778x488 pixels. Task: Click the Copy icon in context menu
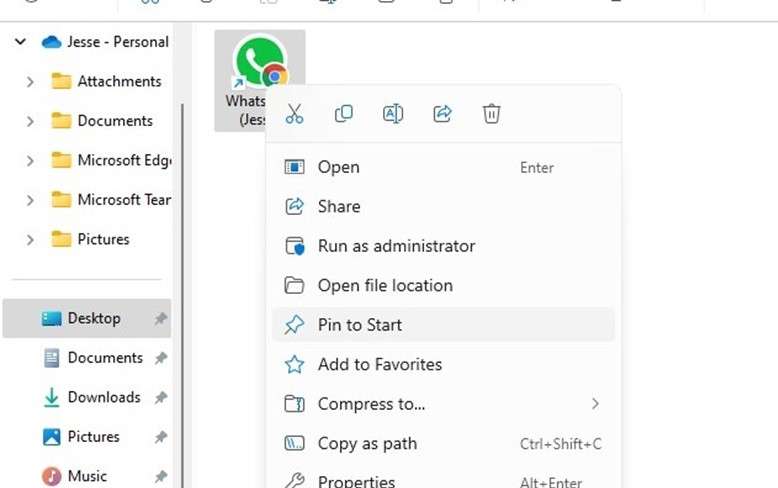[343, 114]
